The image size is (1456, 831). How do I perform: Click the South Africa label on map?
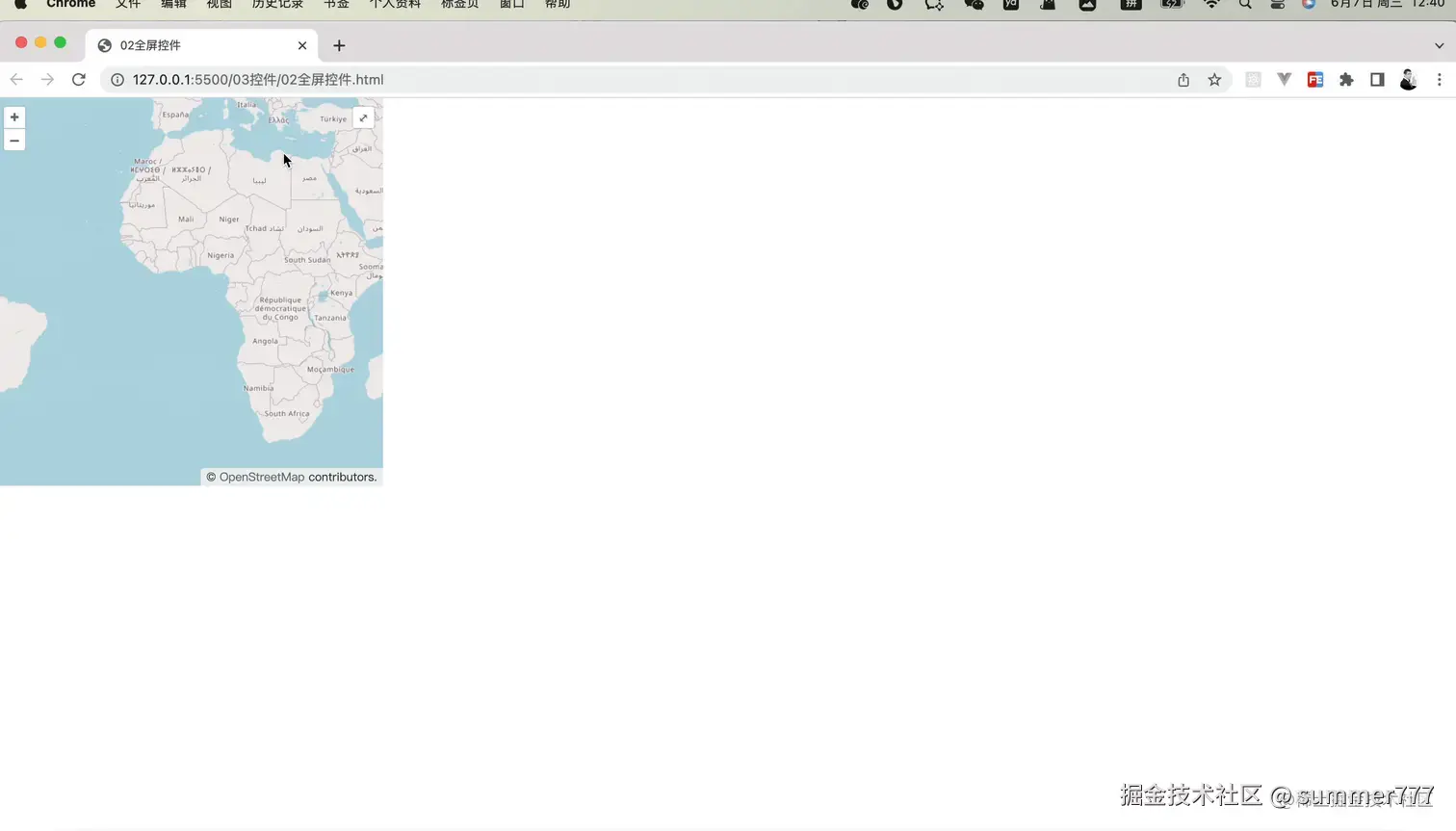287,414
